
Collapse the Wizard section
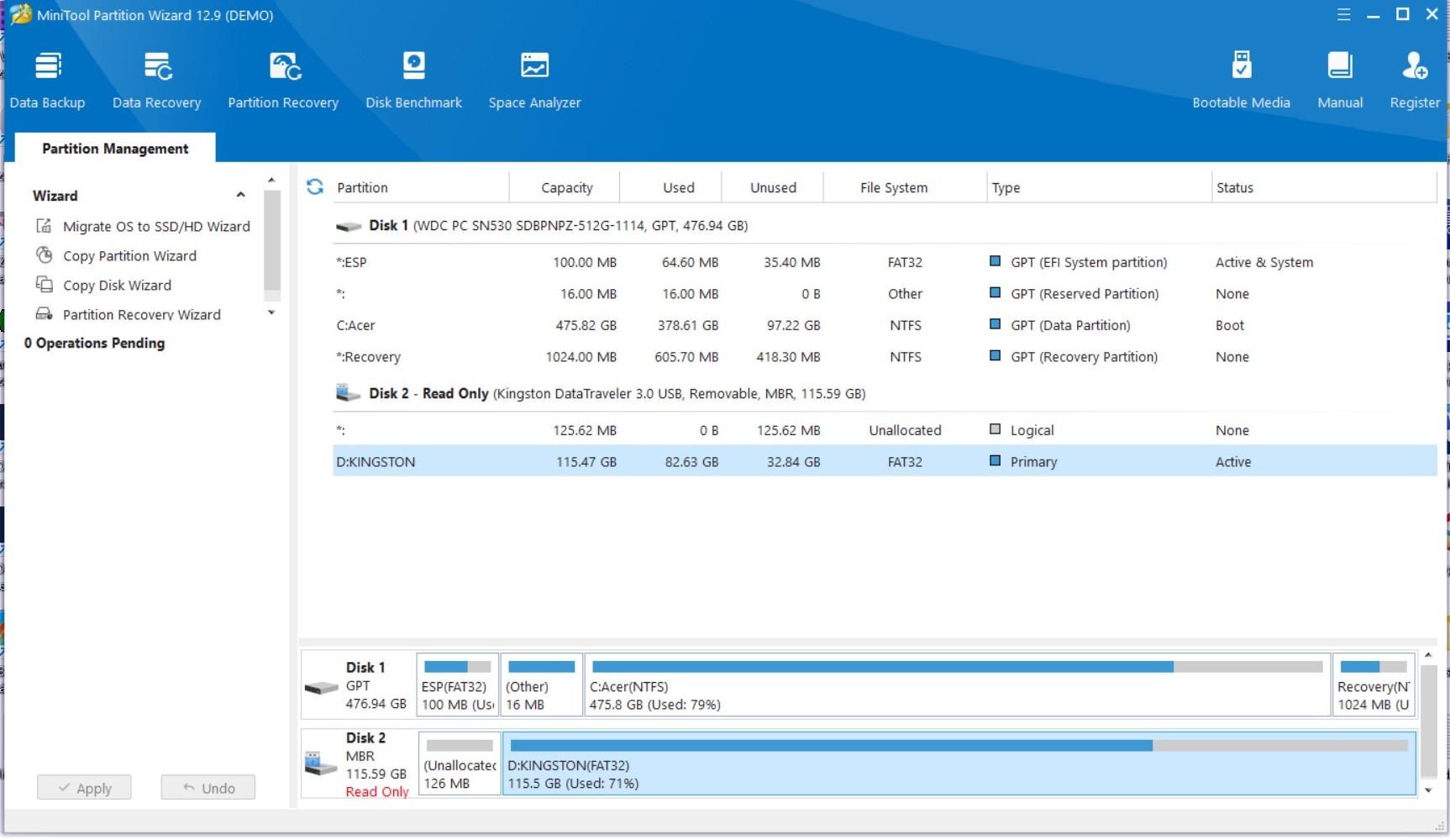click(x=240, y=196)
